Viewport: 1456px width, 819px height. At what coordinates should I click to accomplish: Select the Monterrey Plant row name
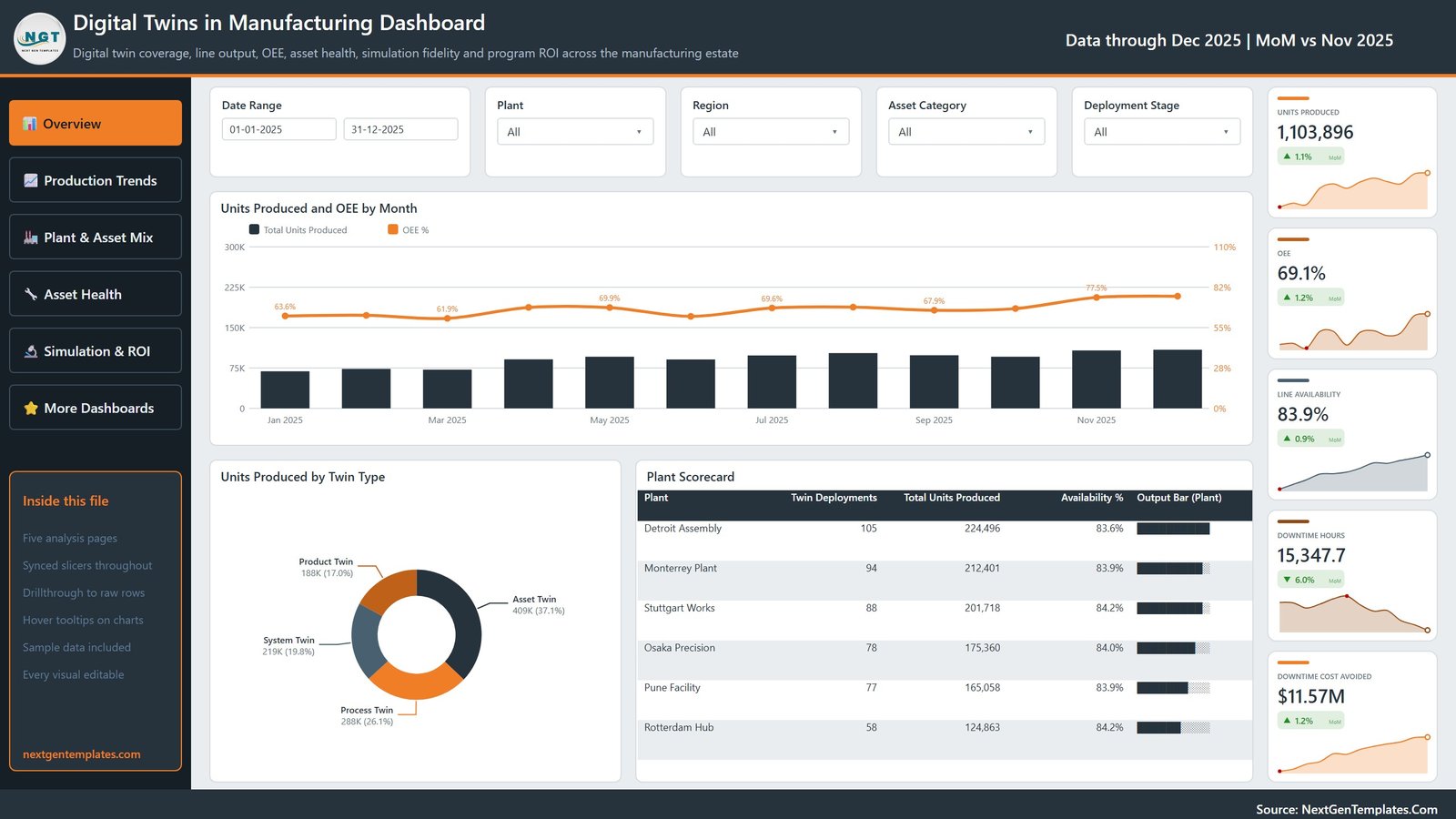681,569
